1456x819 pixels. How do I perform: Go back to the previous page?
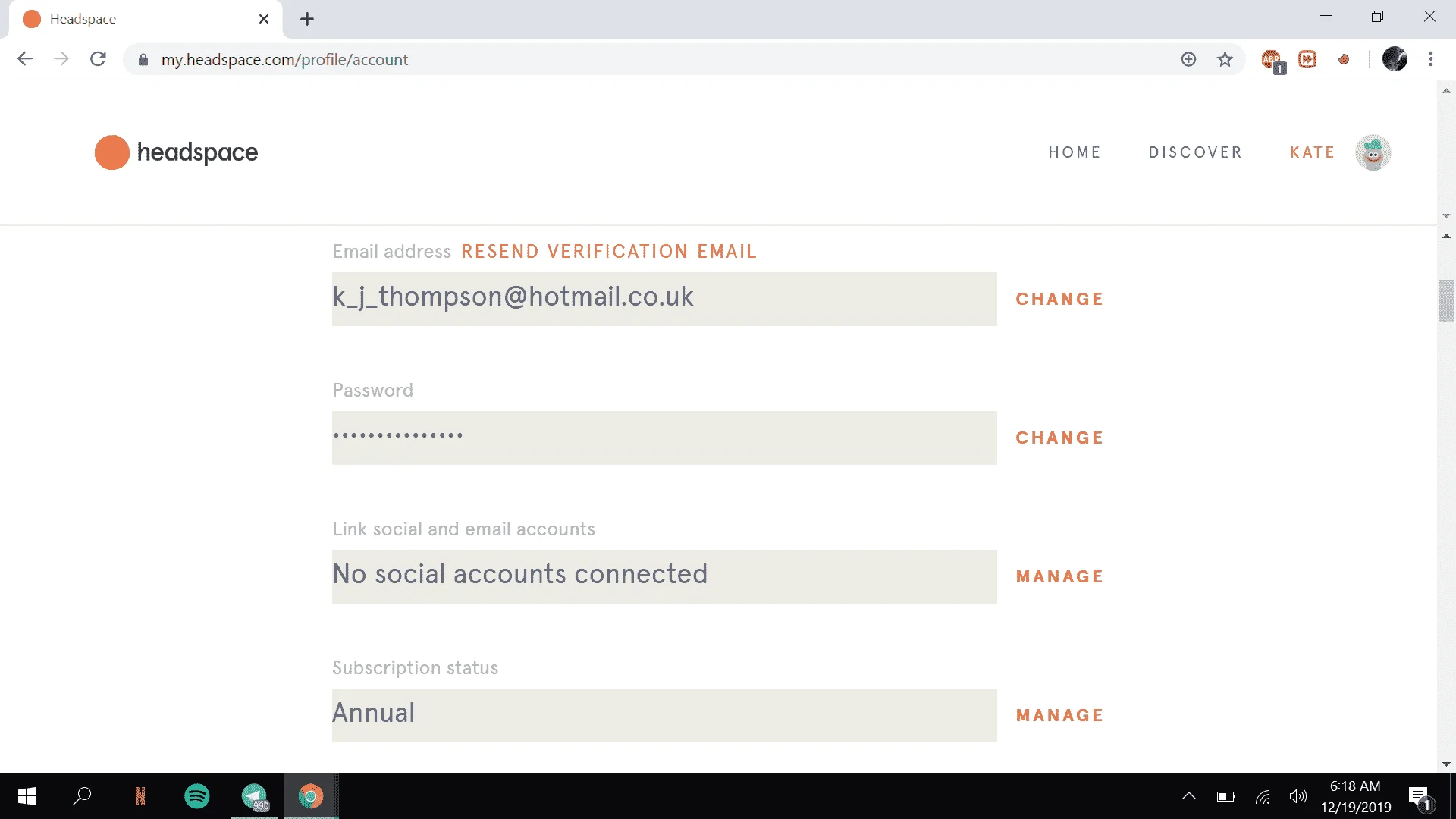click(x=25, y=59)
